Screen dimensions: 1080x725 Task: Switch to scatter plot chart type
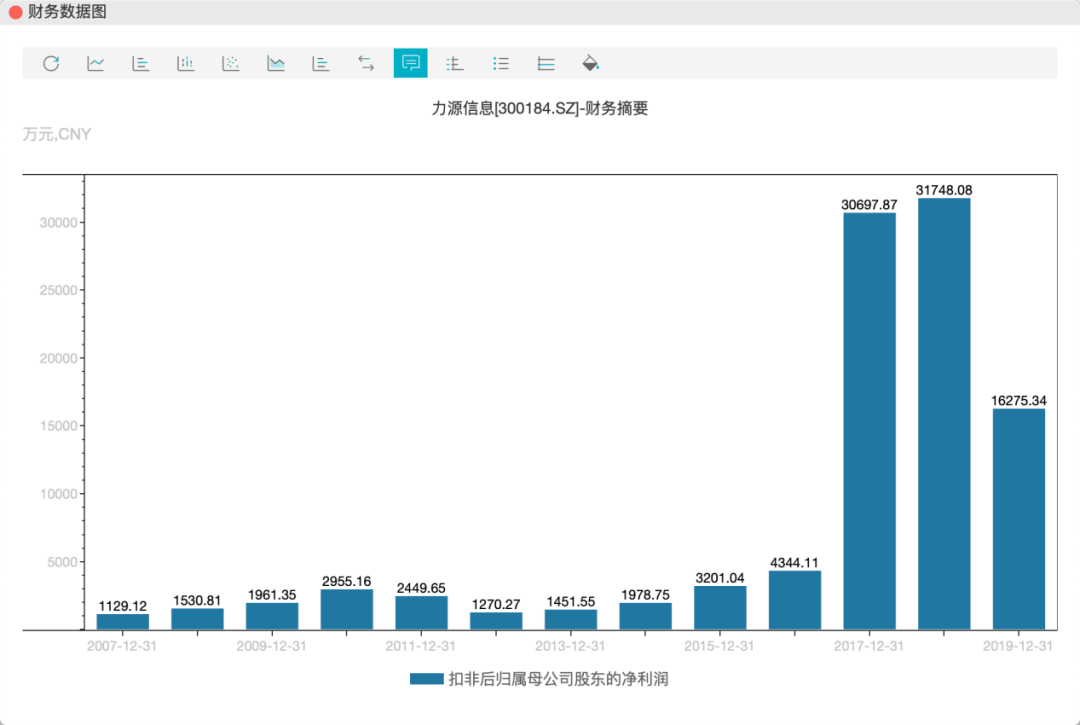tap(231, 63)
